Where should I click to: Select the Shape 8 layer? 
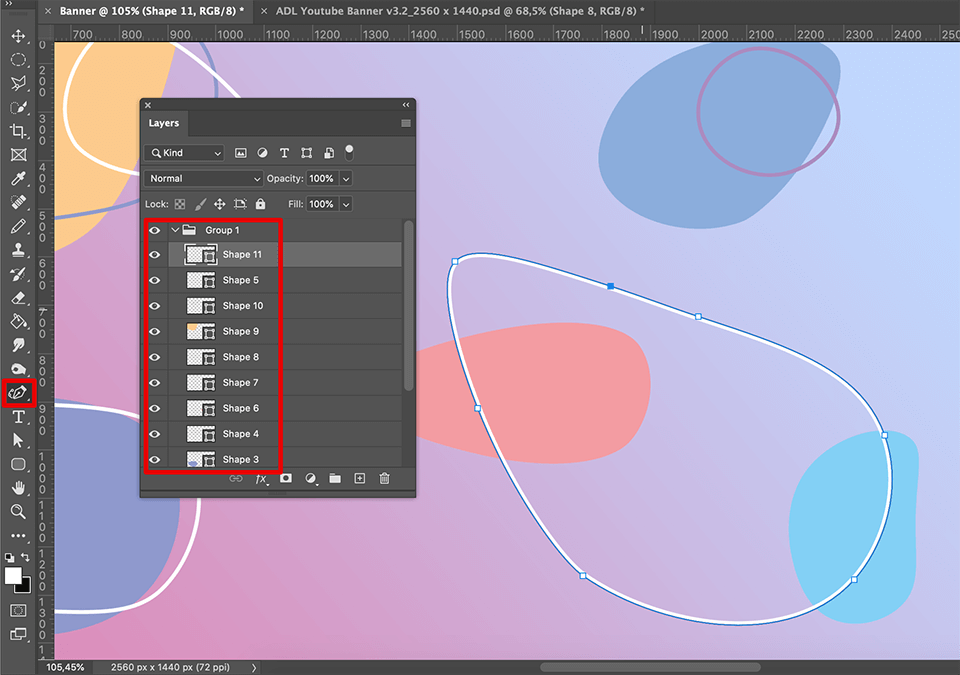[x=241, y=357]
